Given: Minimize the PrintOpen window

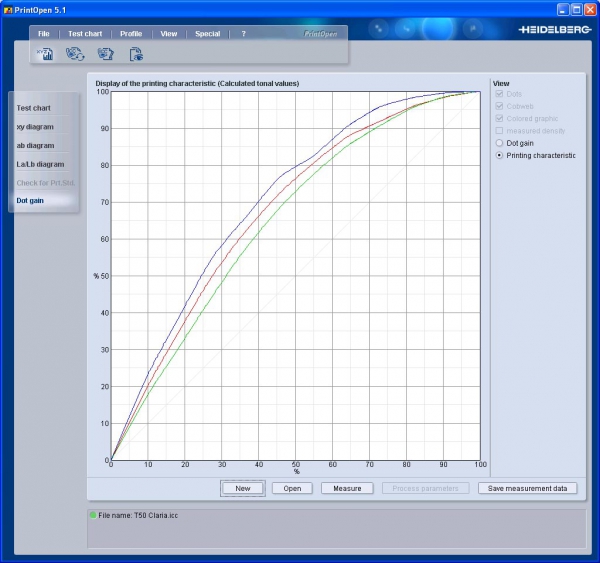Looking at the screenshot, I should point(563,10).
